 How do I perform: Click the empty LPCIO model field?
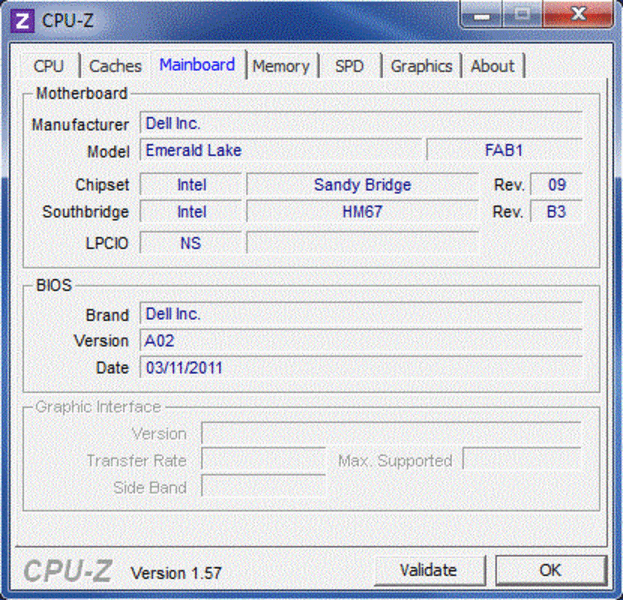tap(362, 243)
